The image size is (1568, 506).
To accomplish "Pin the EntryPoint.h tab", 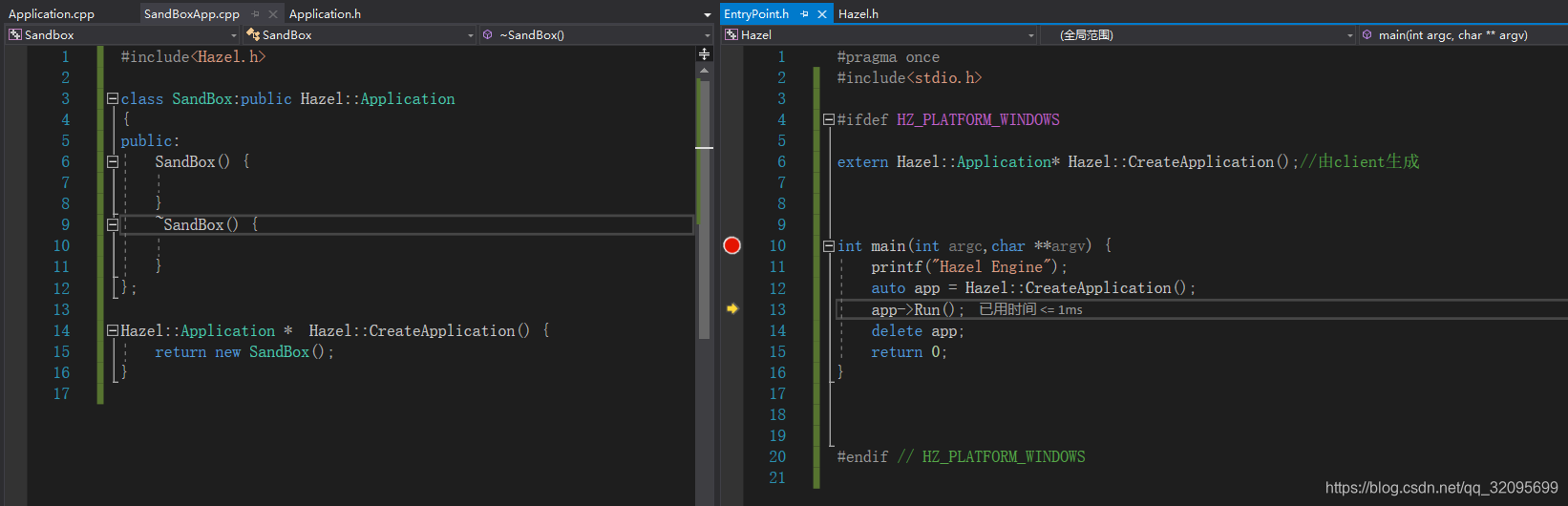I will (x=804, y=13).
